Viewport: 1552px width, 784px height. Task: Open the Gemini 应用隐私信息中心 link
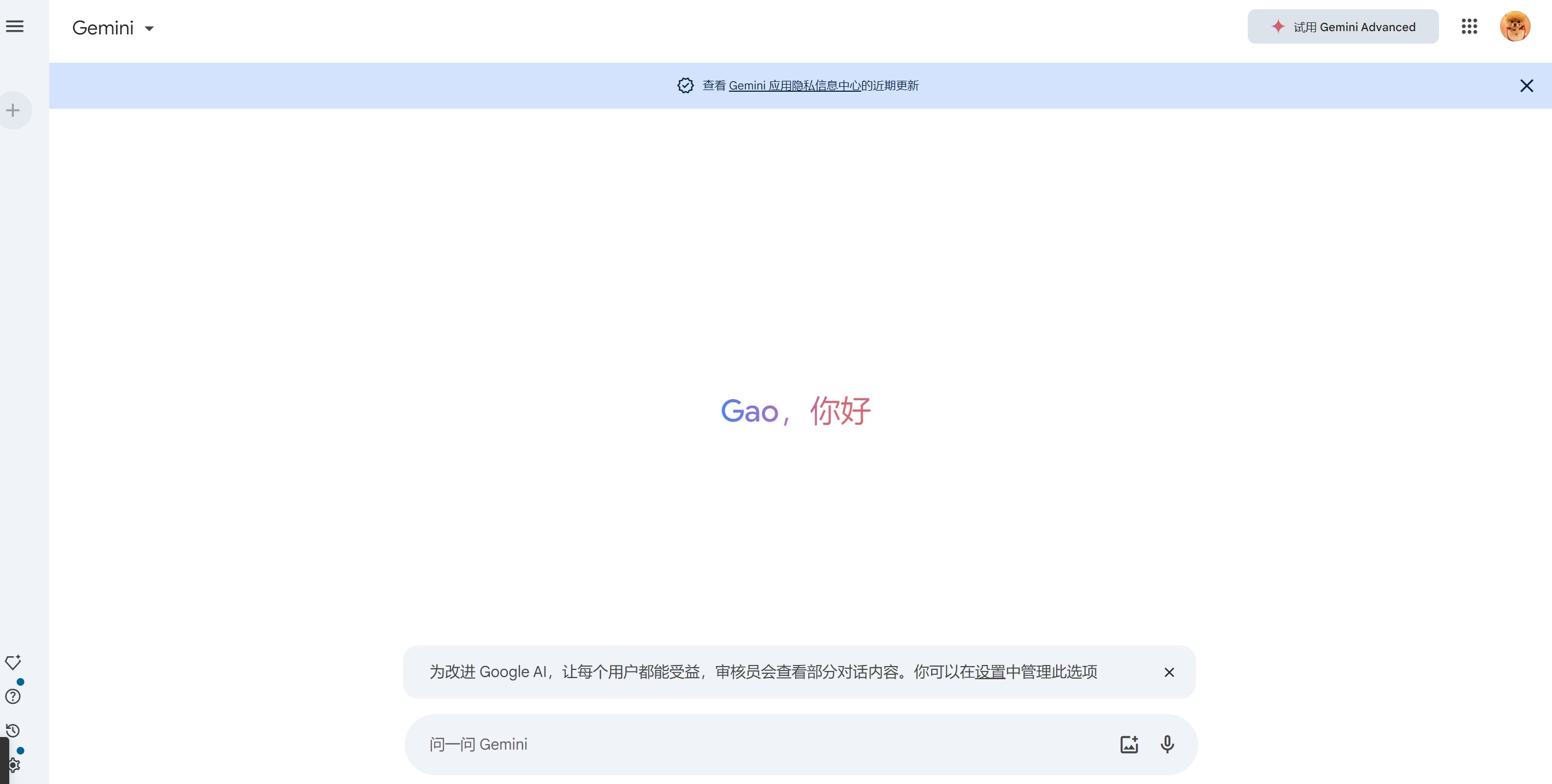click(x=795, y=85)
